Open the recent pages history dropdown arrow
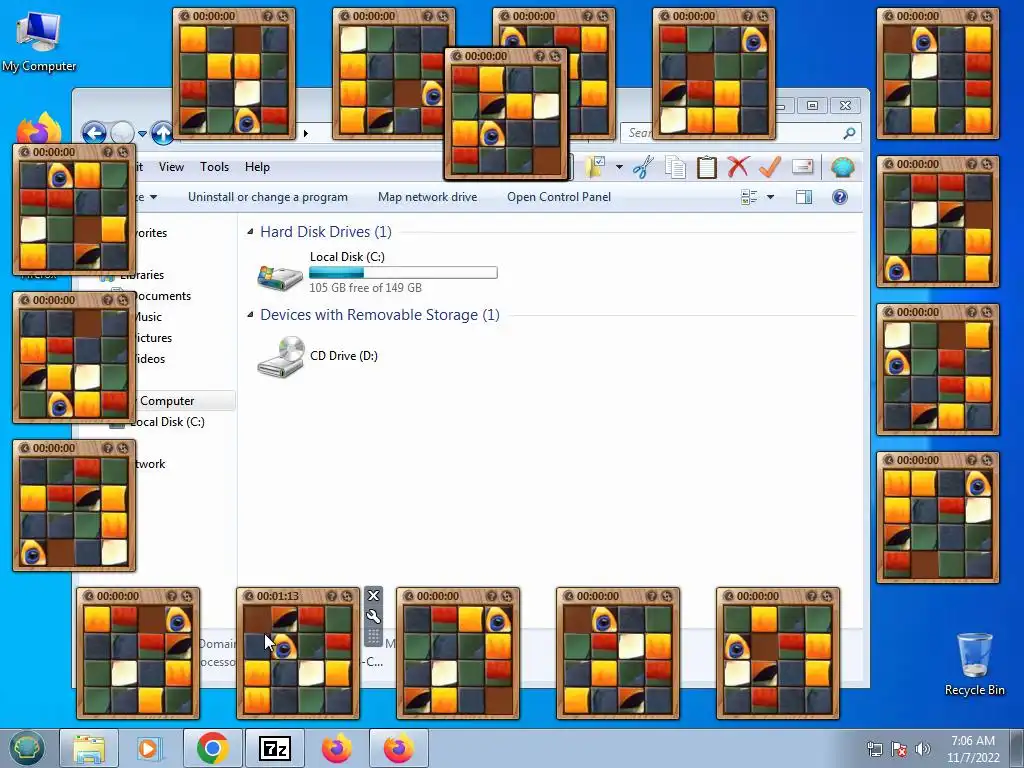 click(x=142, y=134)
